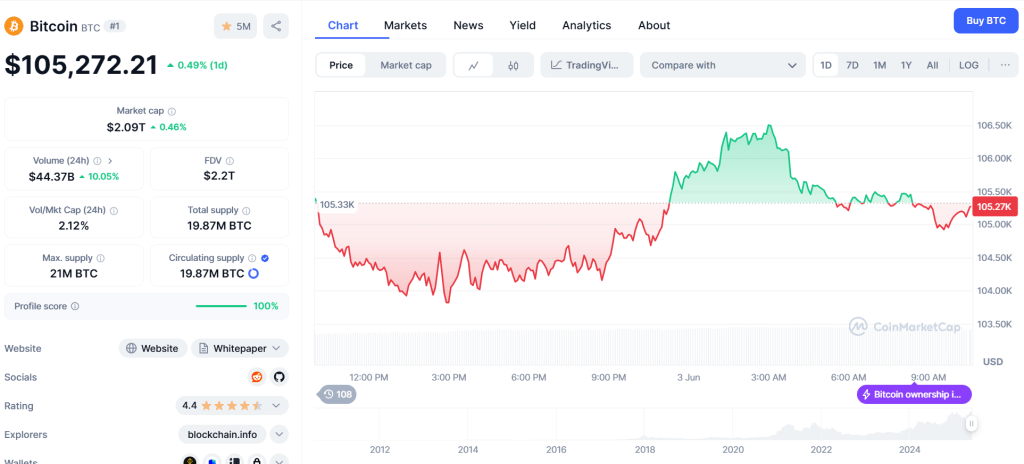Click the $2.09T market cap value
This screenshot has height=464, width=1024.
(127, 127)
